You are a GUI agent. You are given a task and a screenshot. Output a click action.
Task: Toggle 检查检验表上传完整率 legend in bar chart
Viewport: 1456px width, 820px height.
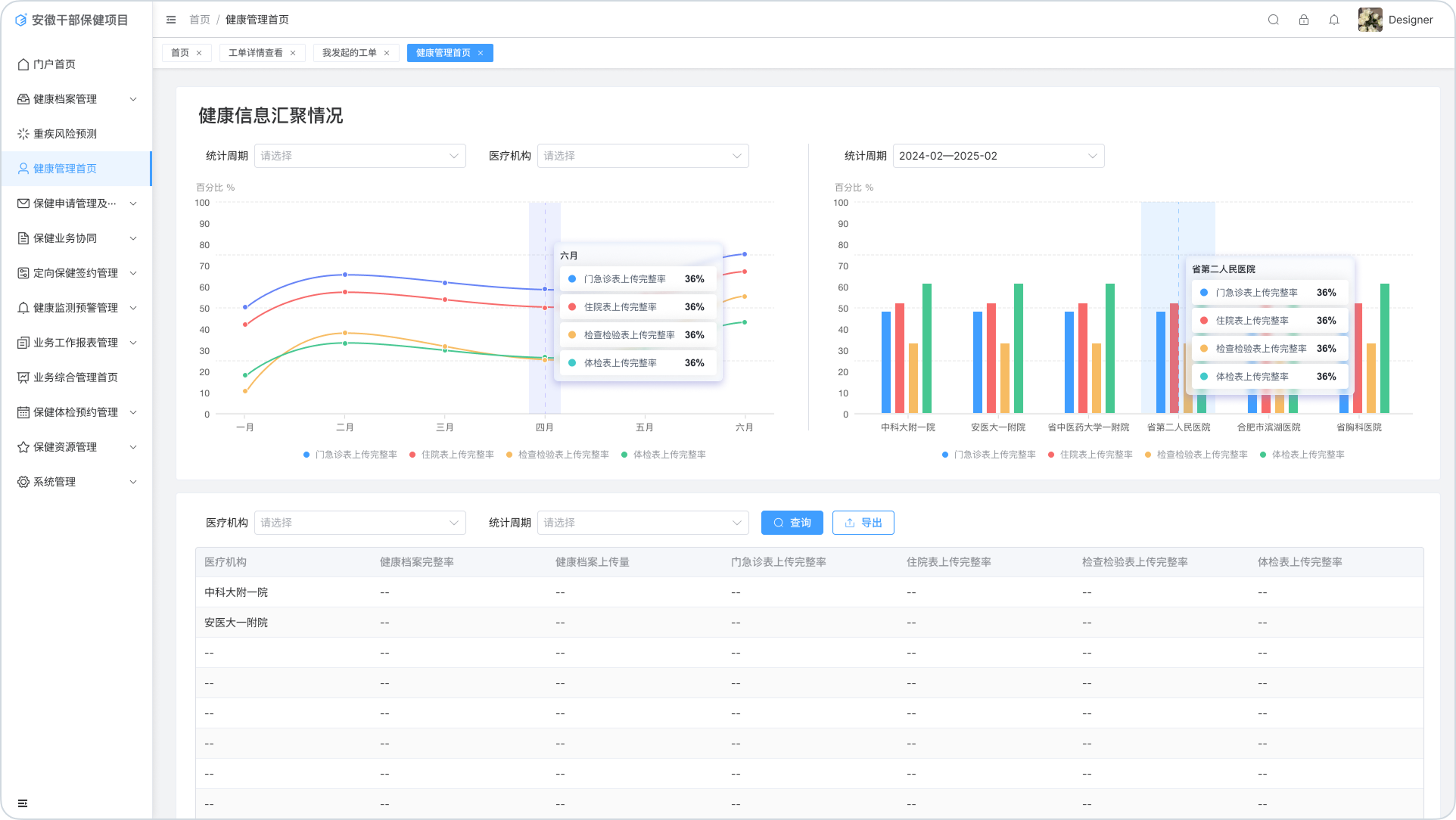coord(1196,455)
